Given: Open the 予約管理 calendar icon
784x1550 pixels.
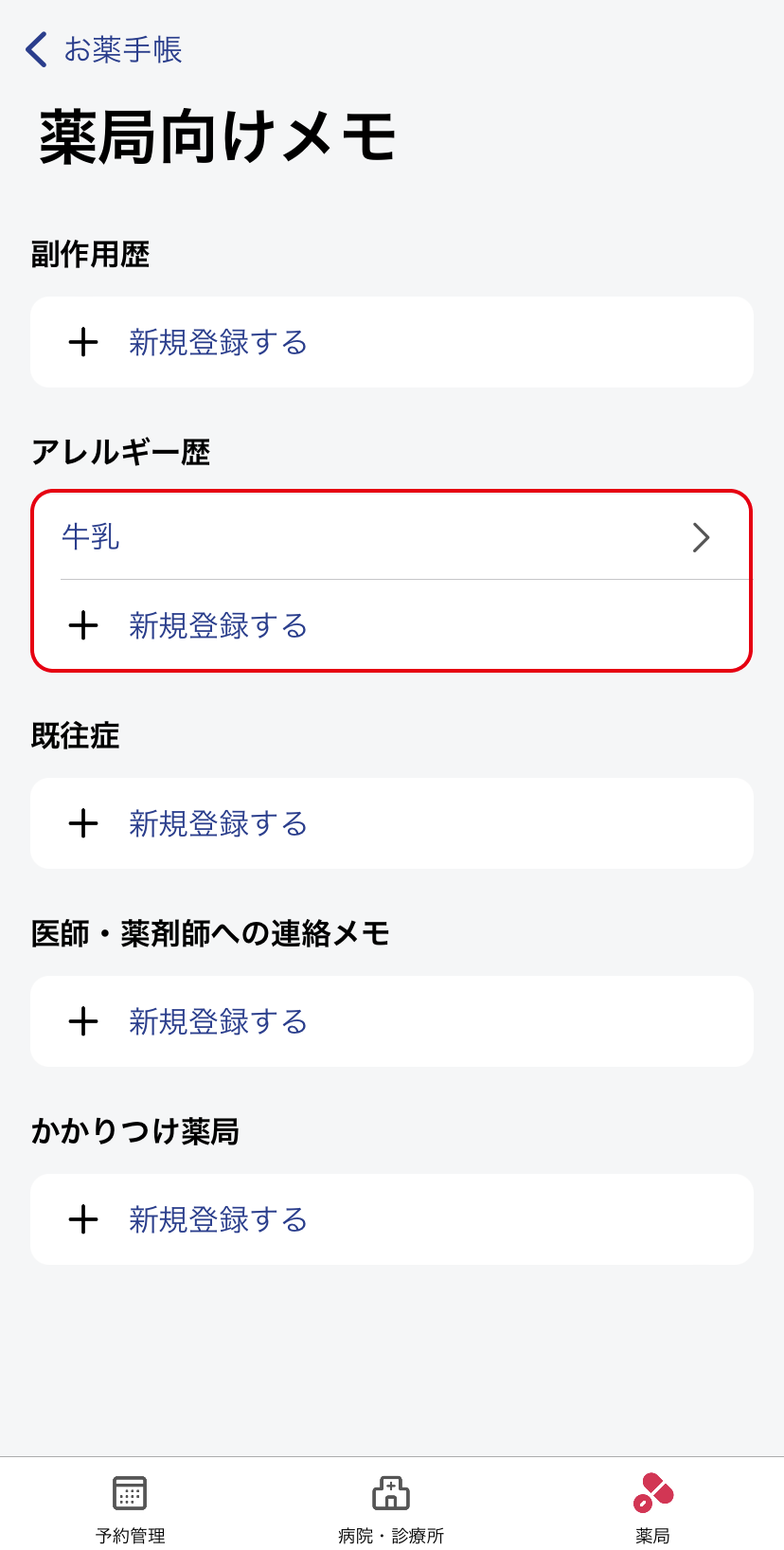Looking at the screenshot, I should click(130, 1492).
